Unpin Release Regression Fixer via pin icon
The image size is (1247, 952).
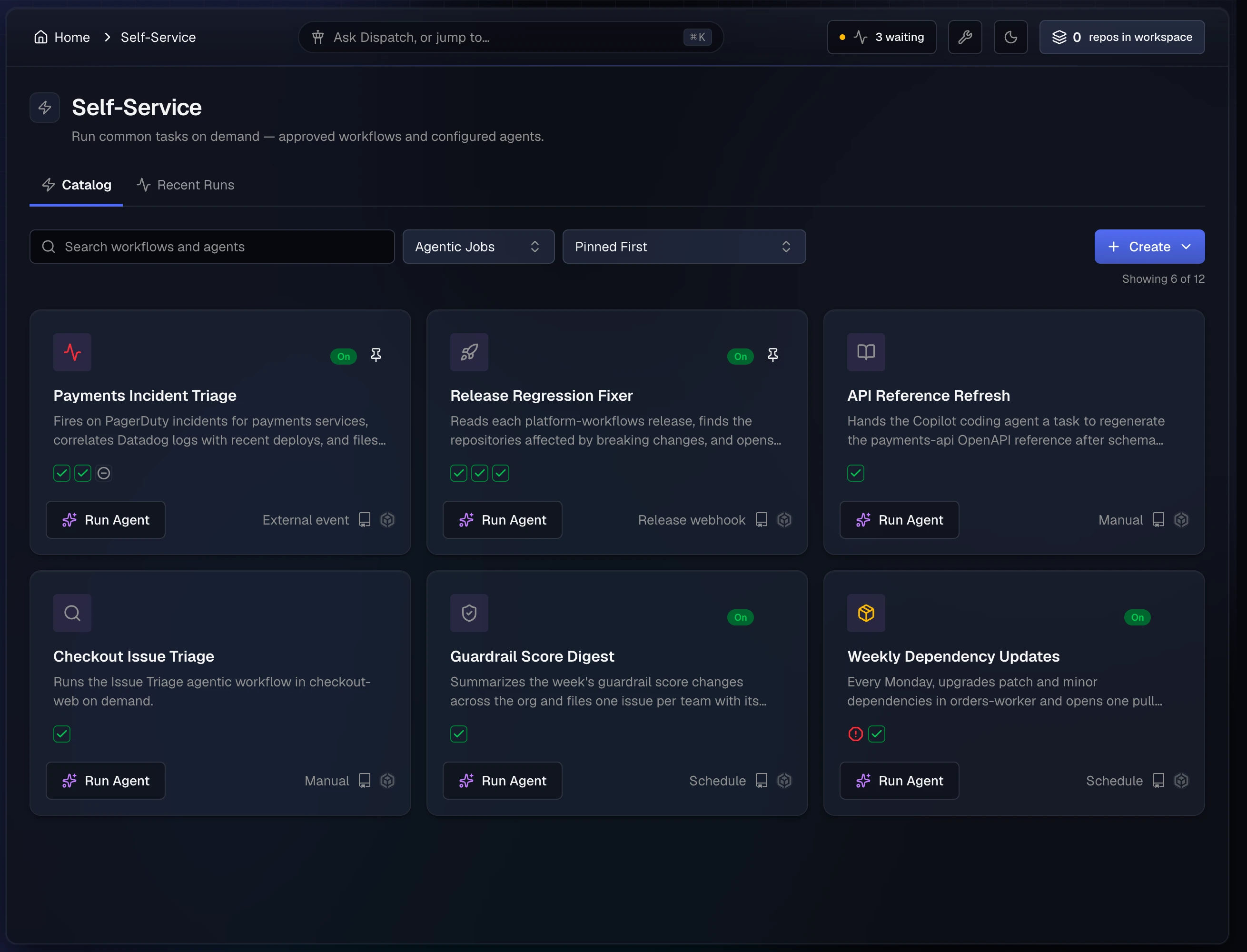click(x=773, y=355)
